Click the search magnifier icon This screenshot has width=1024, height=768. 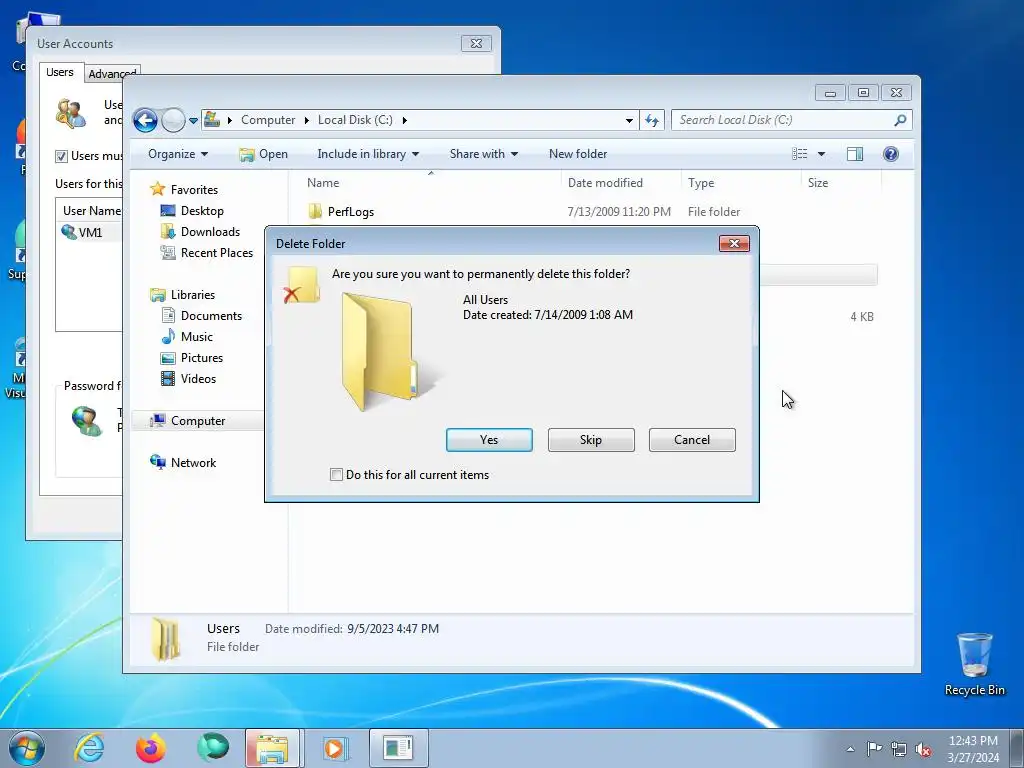(x=901, y=120)
